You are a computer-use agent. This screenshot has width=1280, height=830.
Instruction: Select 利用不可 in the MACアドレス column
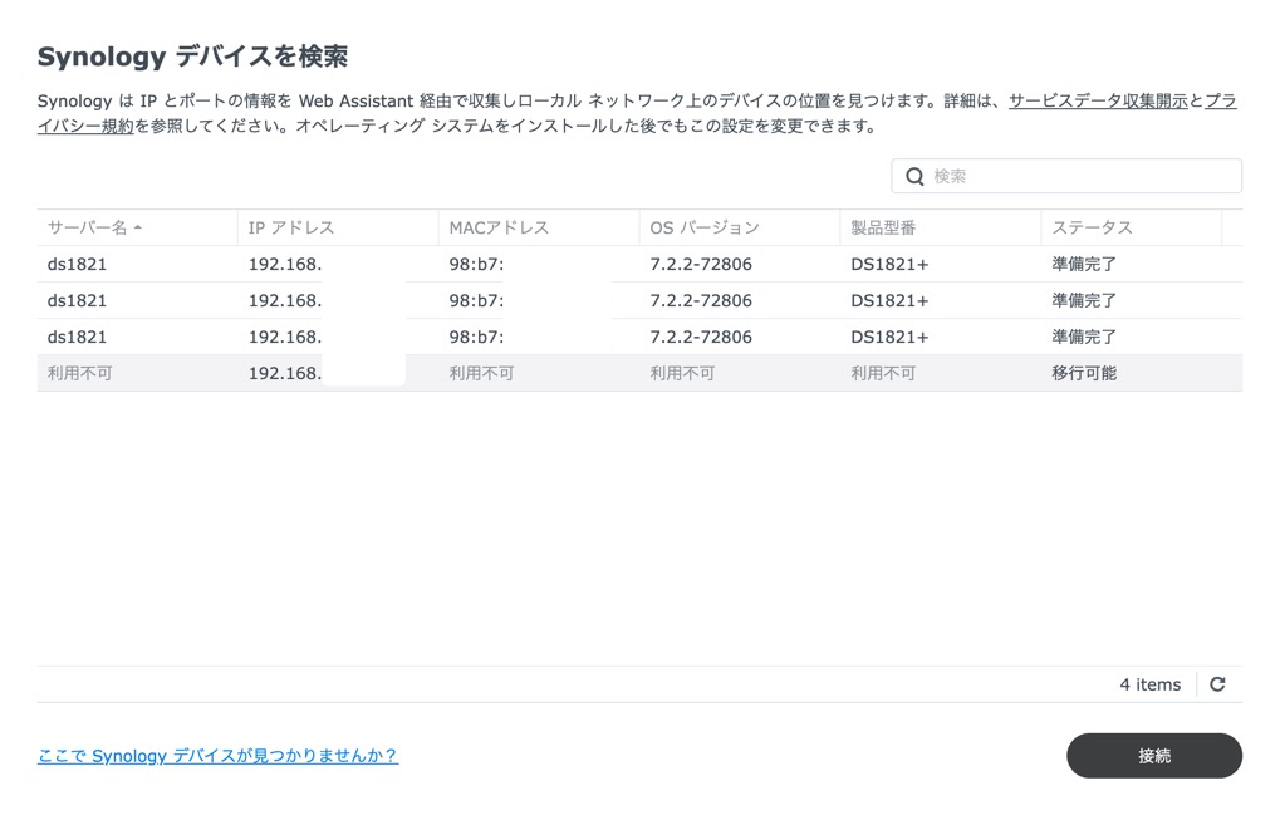point(482,373)
